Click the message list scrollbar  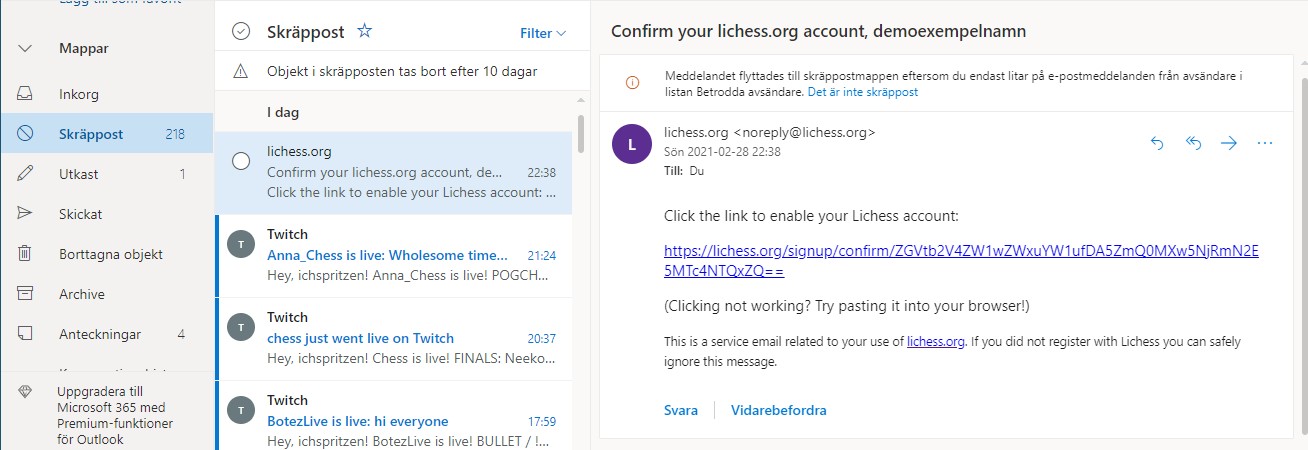click(x=580, y=131)
